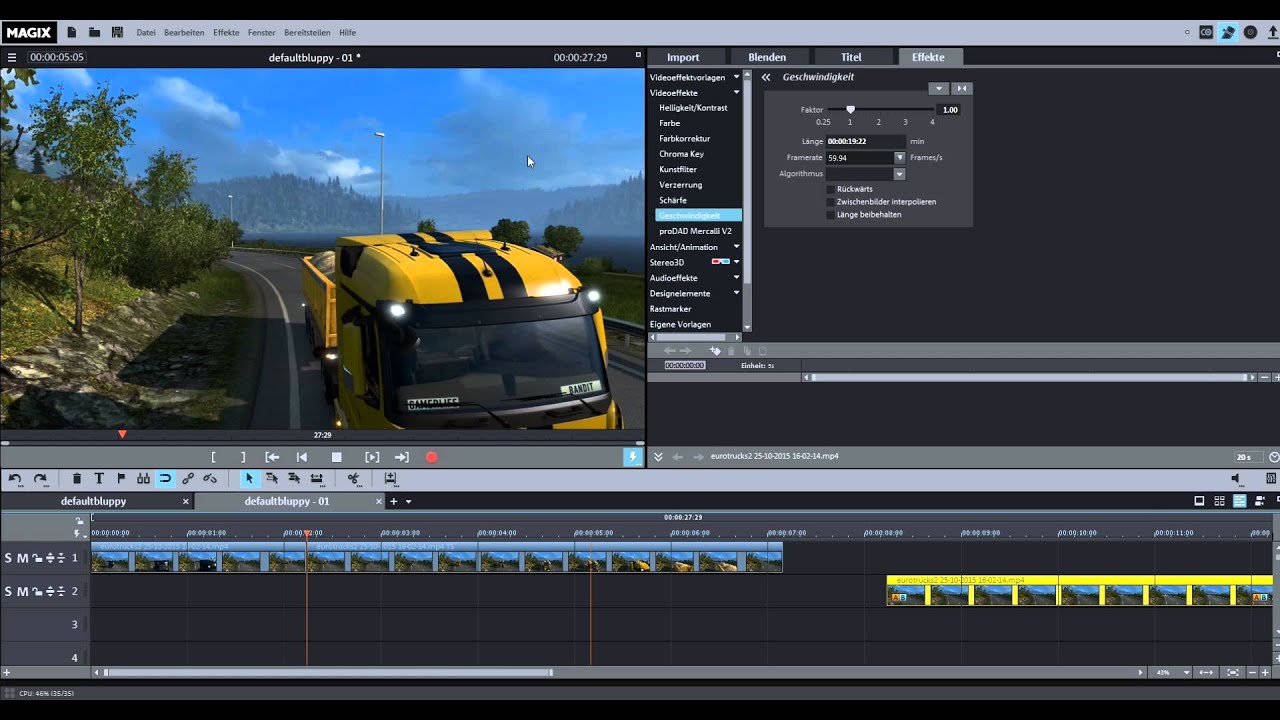Enable Zwischenbilder interpolieren checkbox
This screenshot has width=1280, height=720.
(x=830, y=202)
